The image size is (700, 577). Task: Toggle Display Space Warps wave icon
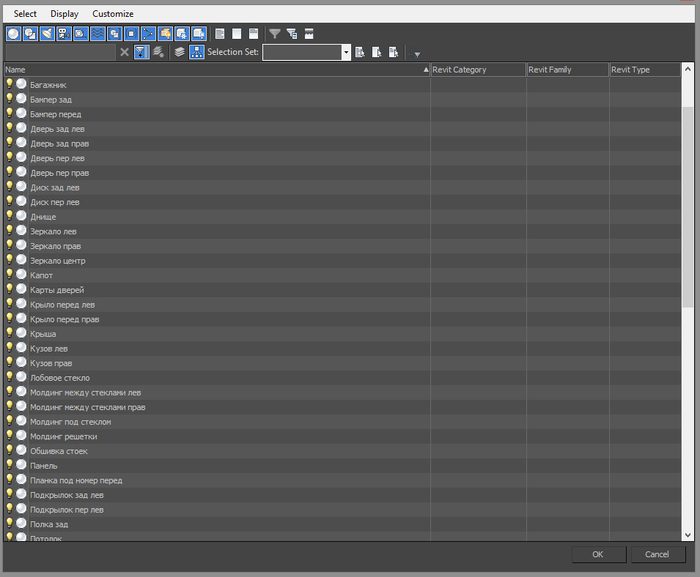[x=98, y=33]
